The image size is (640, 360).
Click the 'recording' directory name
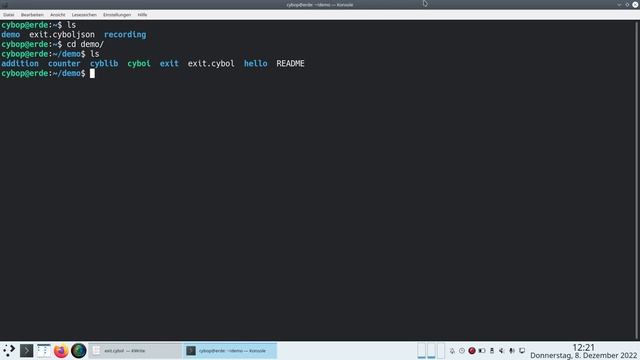tap(125, 35)
